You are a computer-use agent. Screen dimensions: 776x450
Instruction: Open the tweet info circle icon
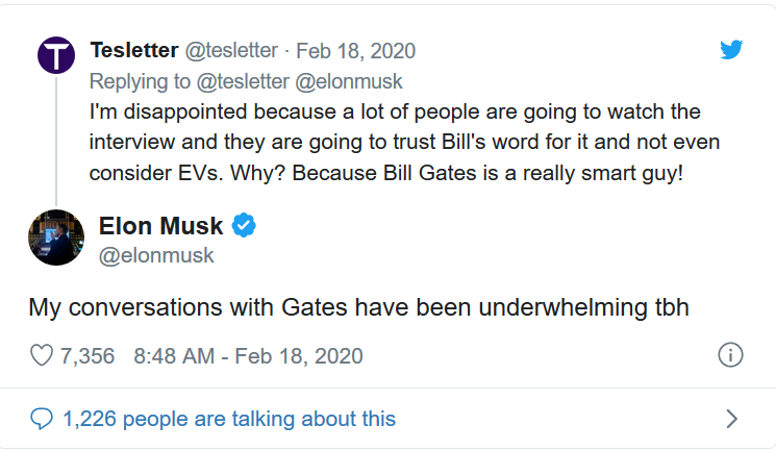pyautogui.click(x=731, y=355)
